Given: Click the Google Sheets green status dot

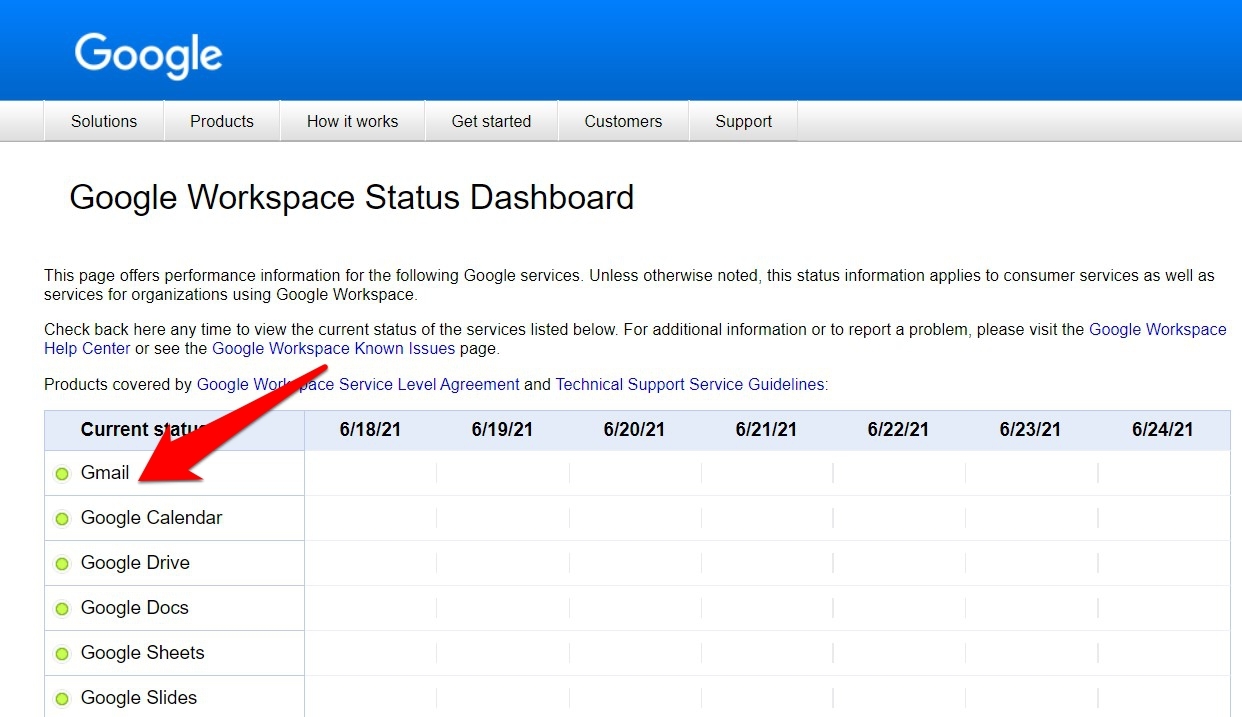Looking at the screenshot, I should tap(62, 654).
